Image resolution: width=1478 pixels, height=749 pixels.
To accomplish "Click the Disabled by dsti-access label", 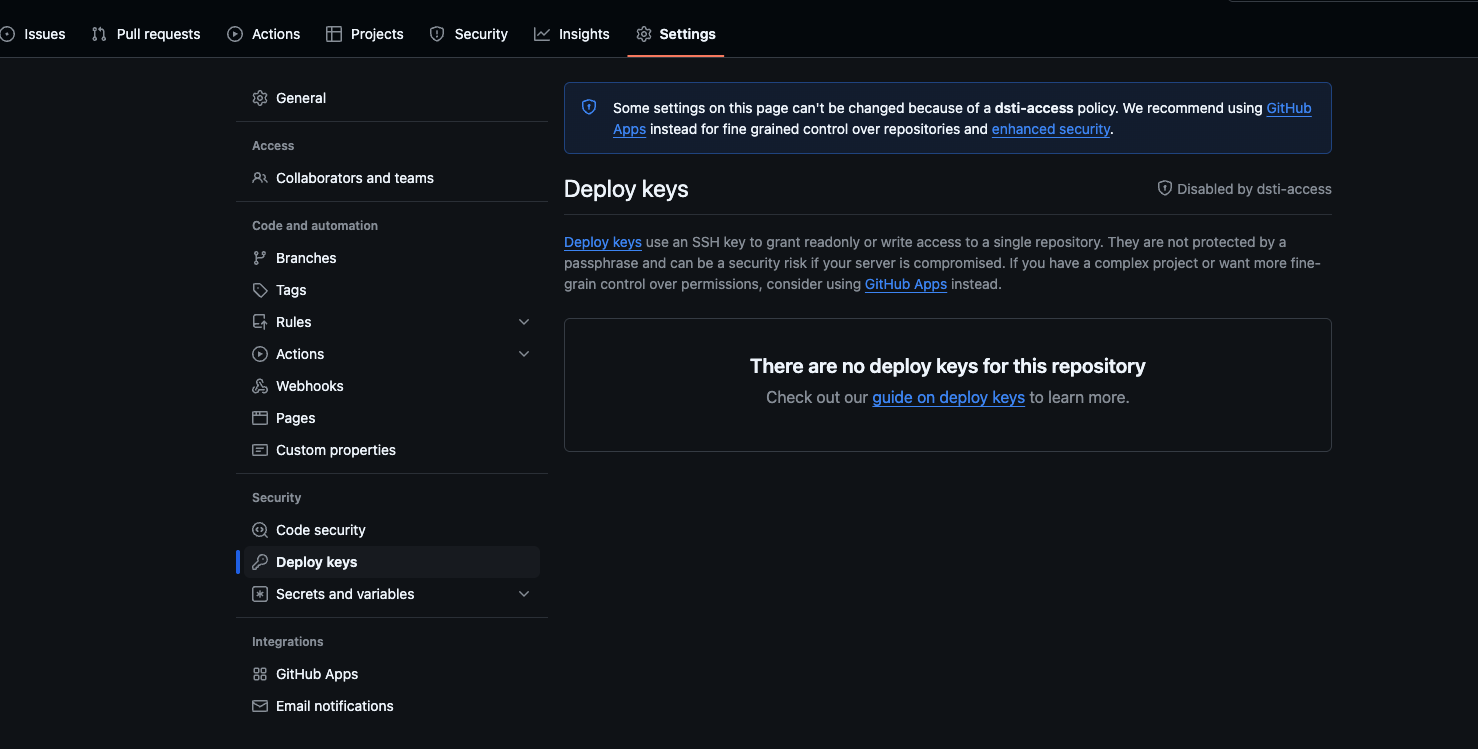I will 1244,189.
